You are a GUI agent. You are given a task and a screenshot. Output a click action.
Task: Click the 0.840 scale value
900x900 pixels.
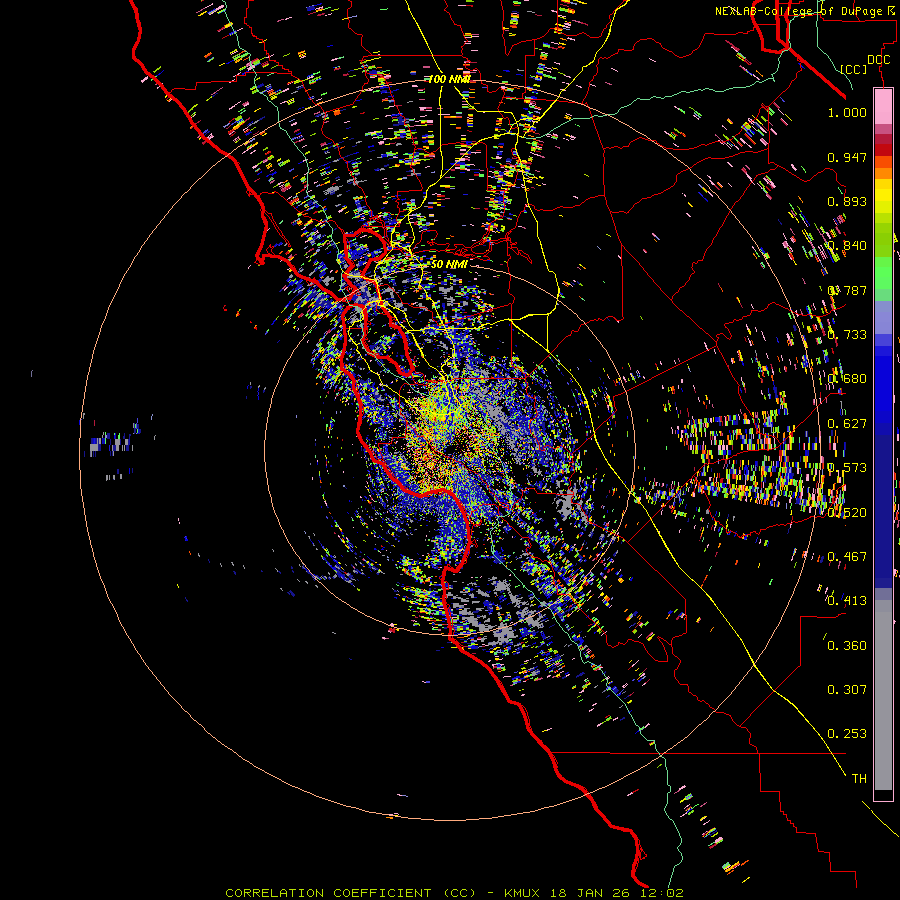point(847,246)
